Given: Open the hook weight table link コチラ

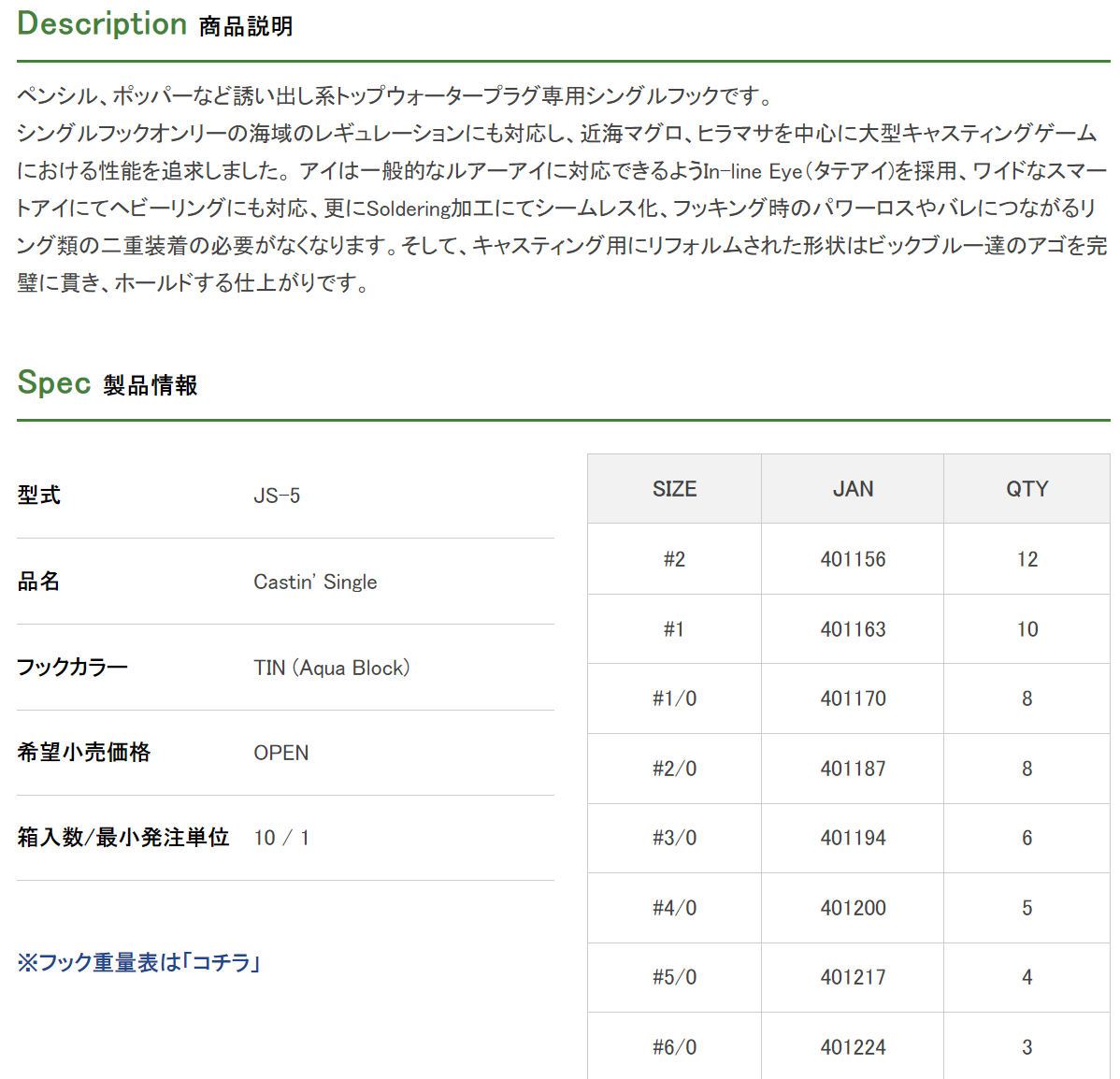Looking at the screenshot, I should [x=137, y=962].
